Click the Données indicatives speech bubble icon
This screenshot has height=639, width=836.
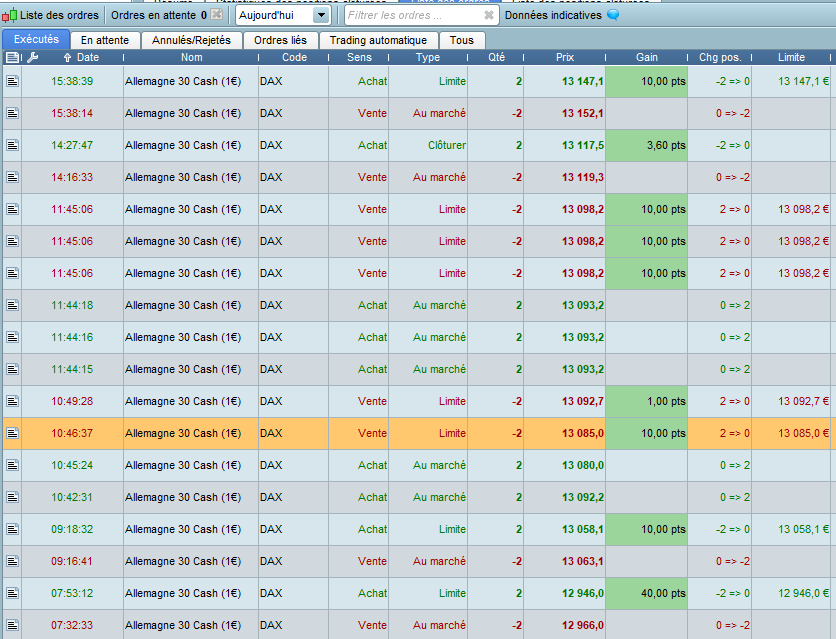tap(613, 15)
